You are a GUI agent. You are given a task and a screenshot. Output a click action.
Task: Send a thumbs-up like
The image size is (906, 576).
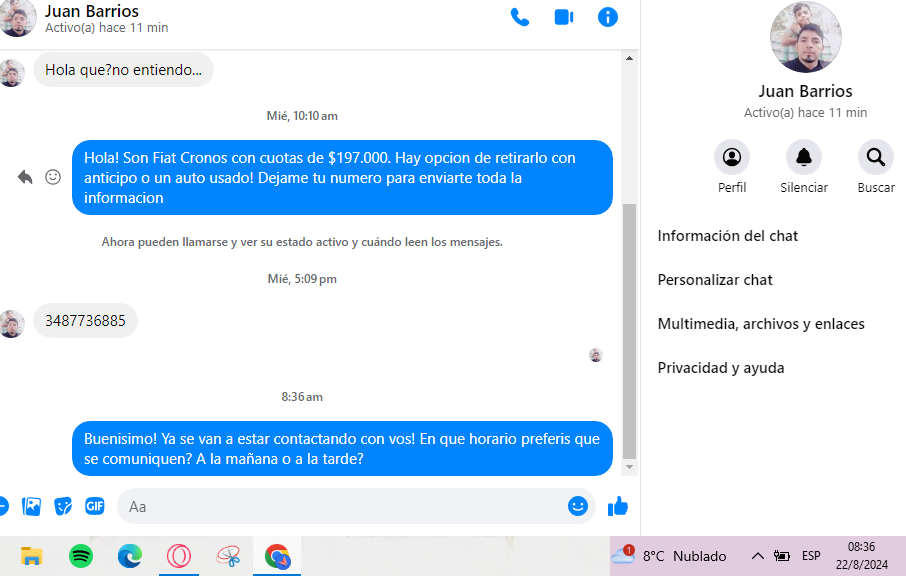618,506
